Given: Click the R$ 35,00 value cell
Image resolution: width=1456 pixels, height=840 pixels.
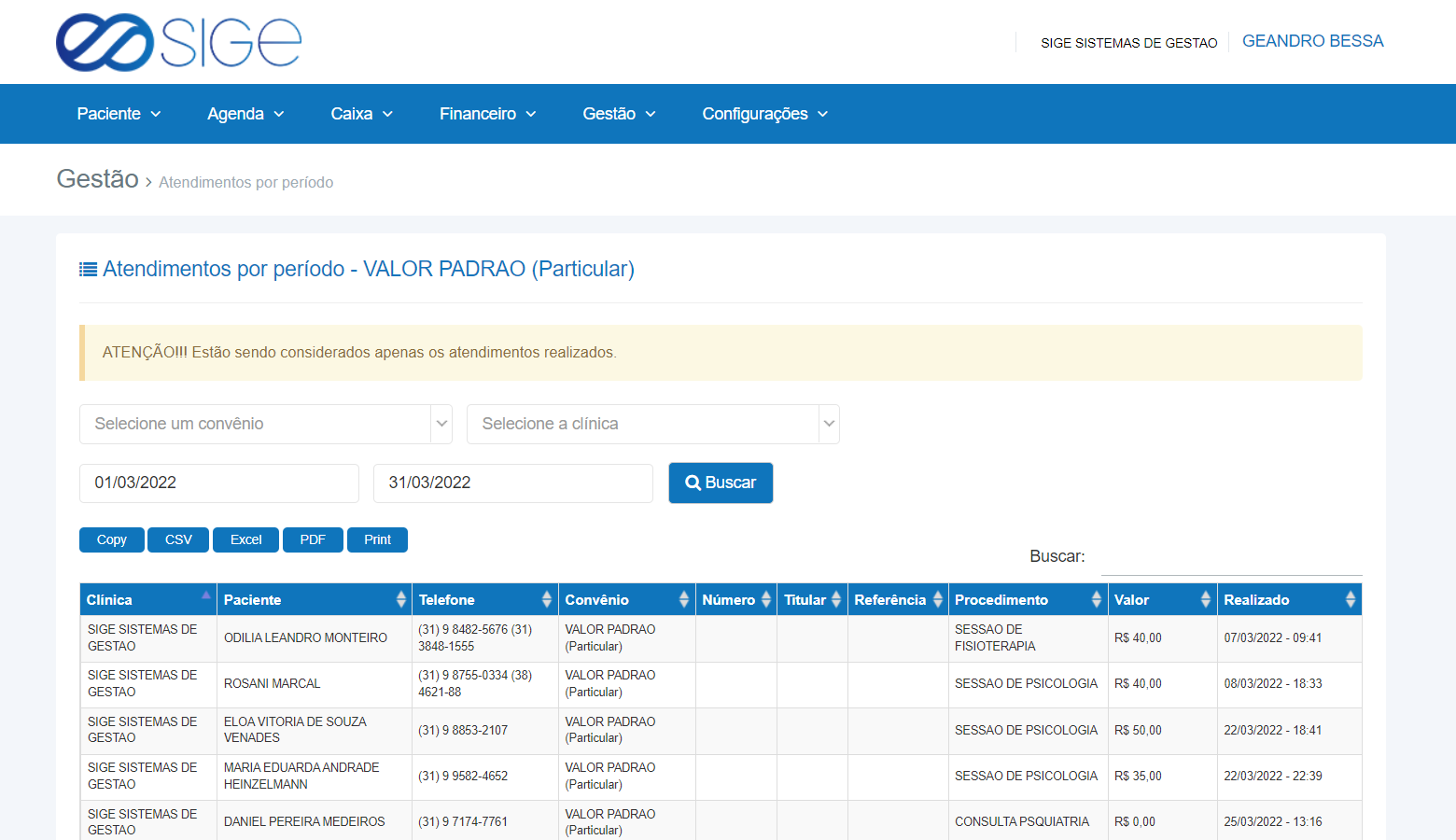Looking at the screenshot, I should (1162, 776).
